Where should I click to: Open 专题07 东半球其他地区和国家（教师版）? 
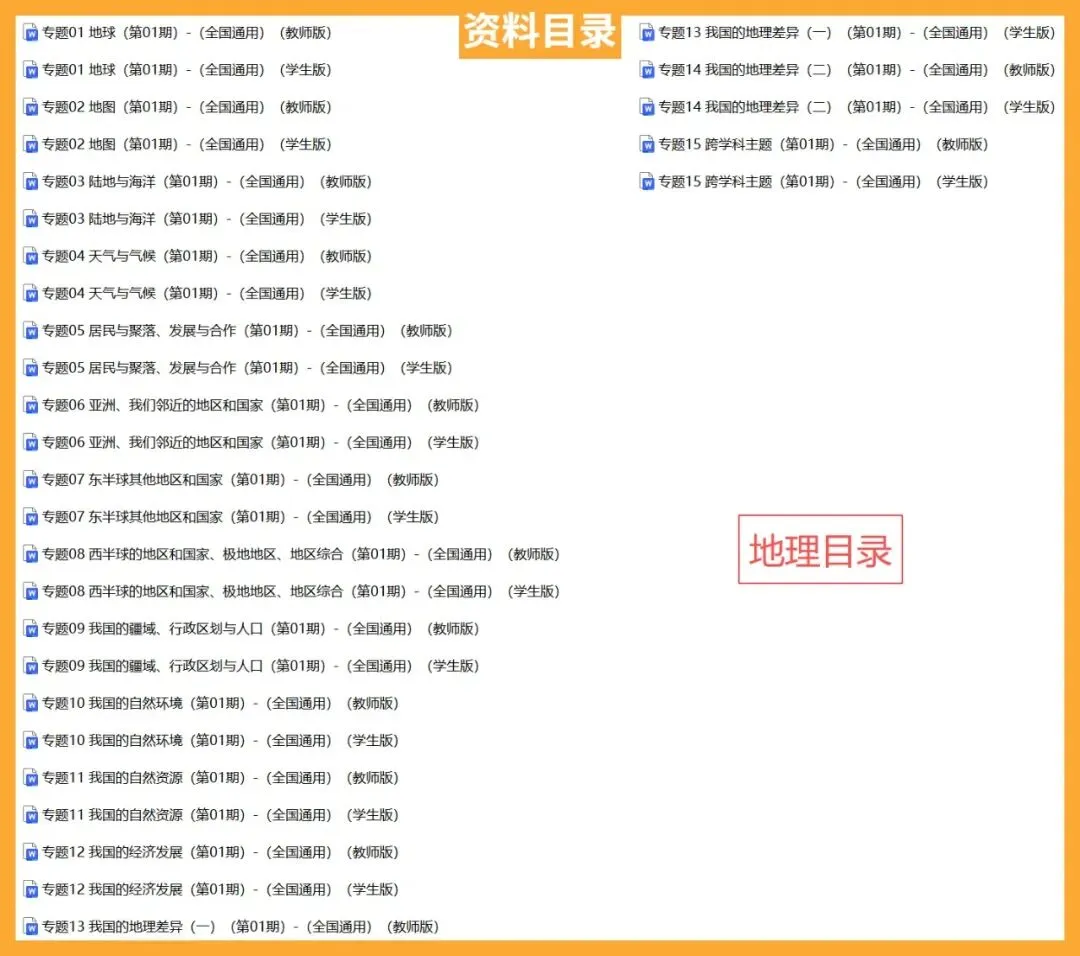click(230, 479)
